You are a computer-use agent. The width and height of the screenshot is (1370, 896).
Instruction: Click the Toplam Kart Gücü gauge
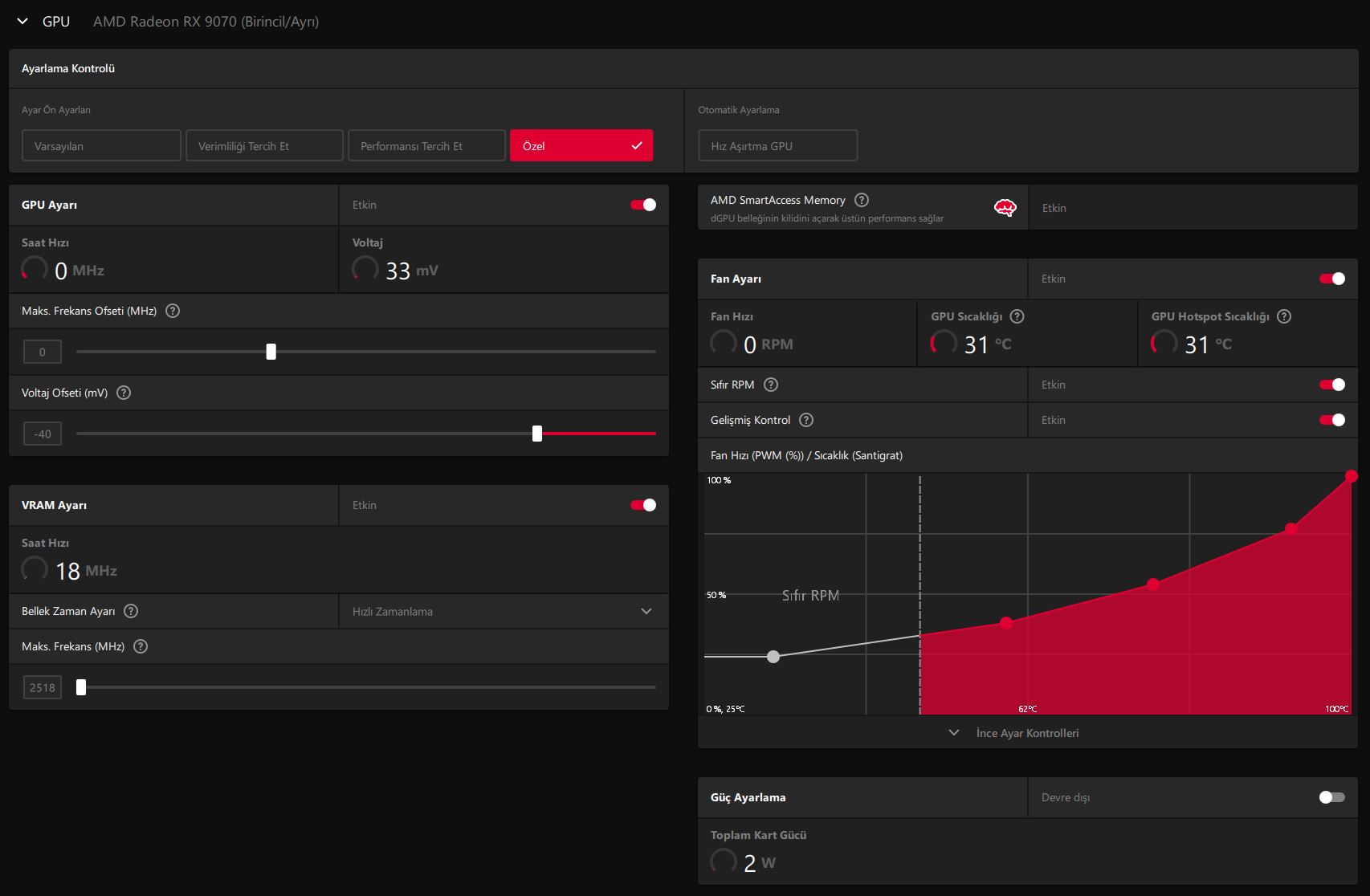(724, 861)
